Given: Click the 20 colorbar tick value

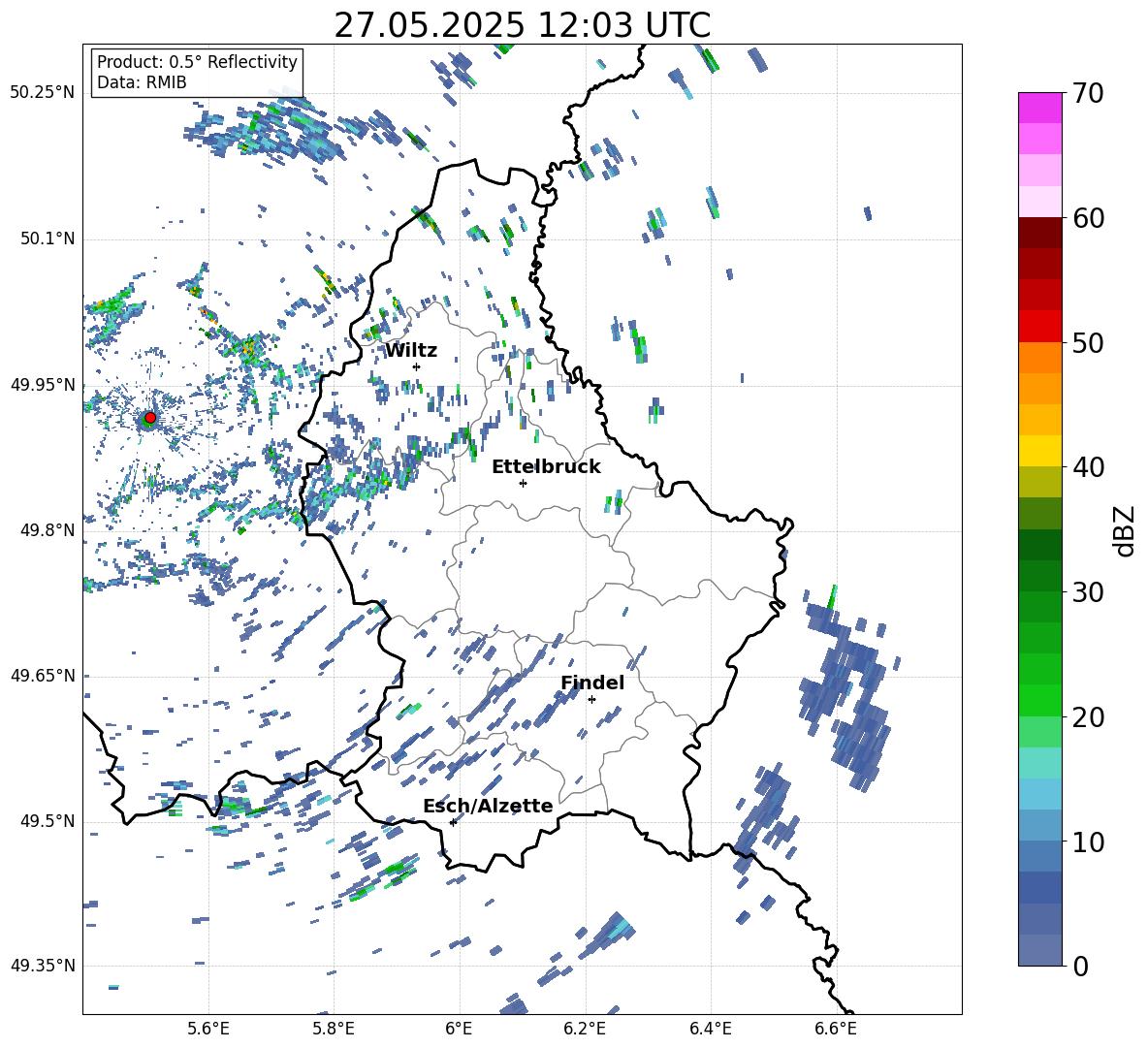Looking at the screenshot, I should 1089,717.
